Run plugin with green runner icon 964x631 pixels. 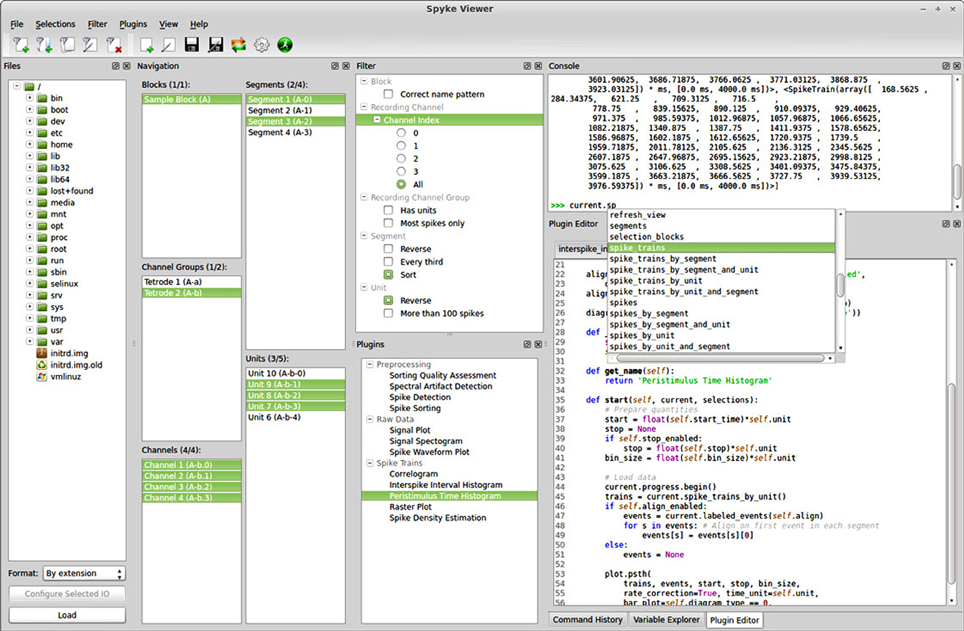pyautogui.click(x=285, y=45)
